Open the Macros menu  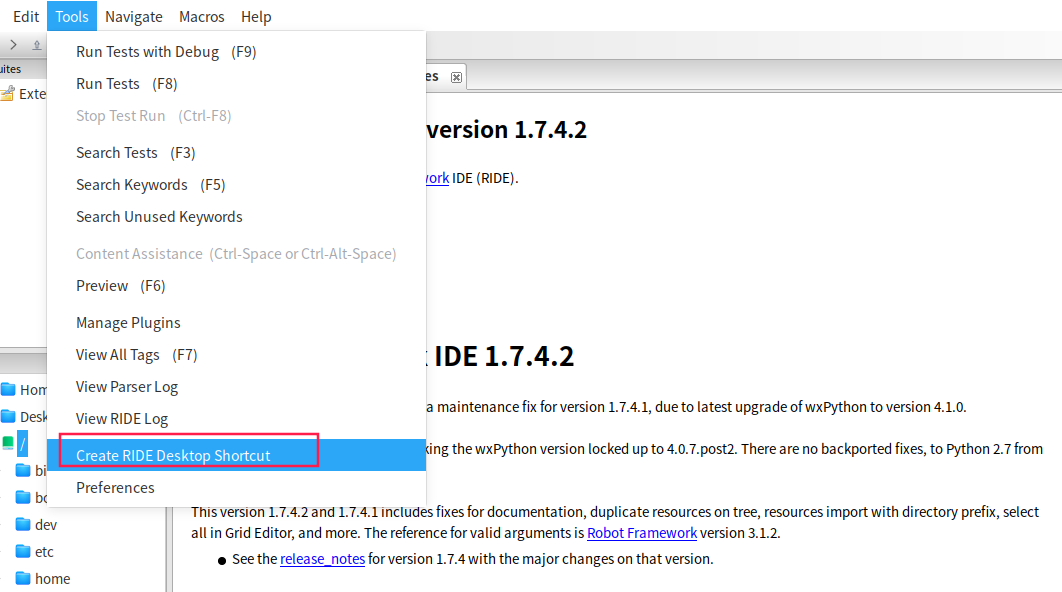click(201, 16)
